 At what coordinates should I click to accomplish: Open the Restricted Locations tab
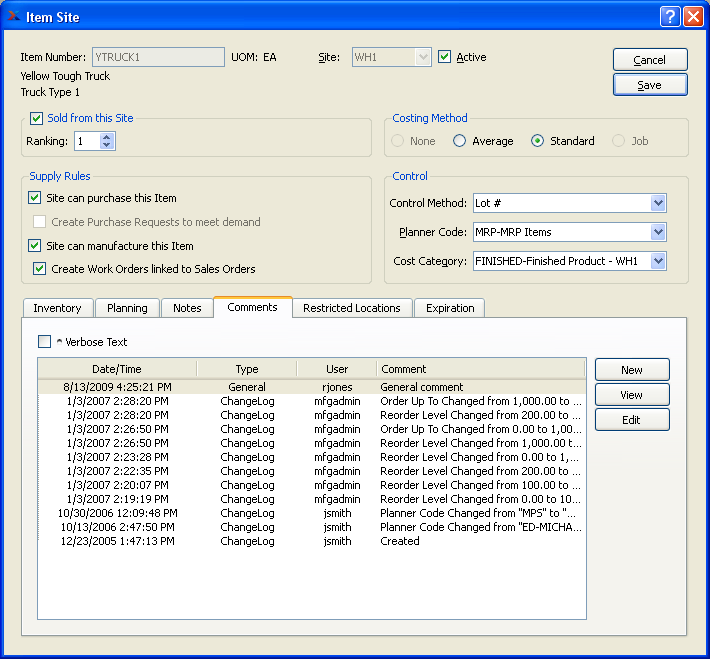(351, 308)
